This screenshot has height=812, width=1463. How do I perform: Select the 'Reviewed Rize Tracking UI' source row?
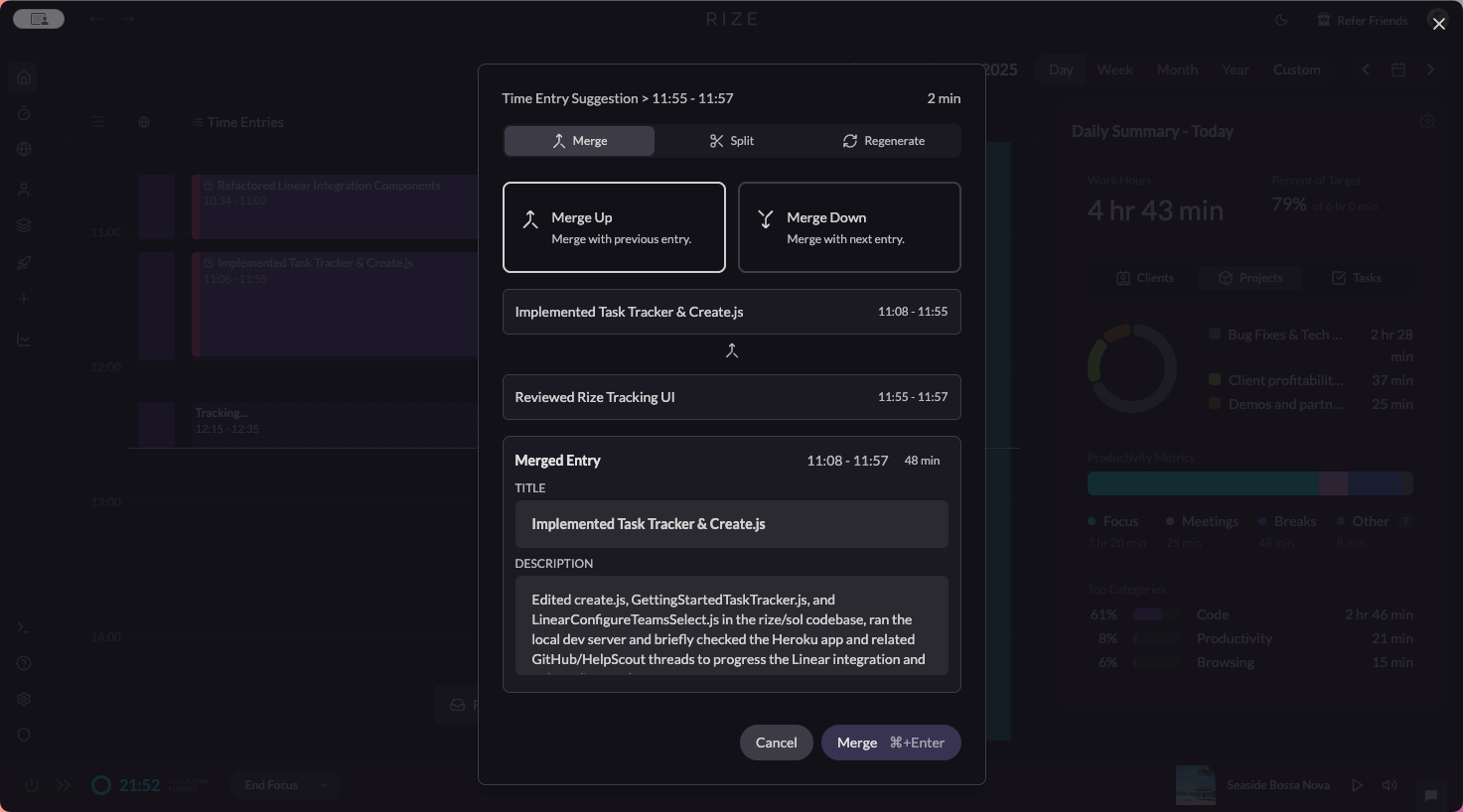click(x=731, y=397)
